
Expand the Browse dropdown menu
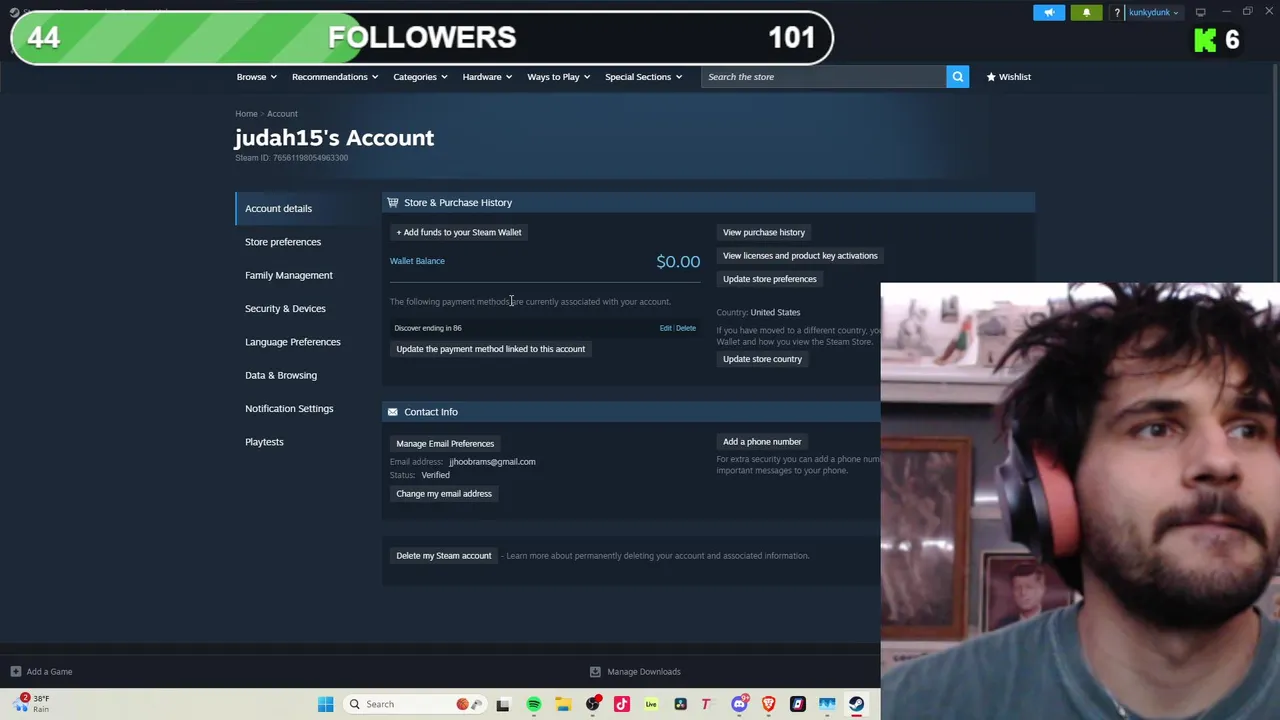point(256,77)
